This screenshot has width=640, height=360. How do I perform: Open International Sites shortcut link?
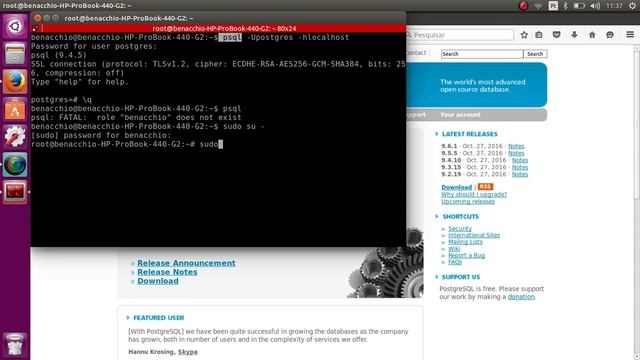[474, 235]
